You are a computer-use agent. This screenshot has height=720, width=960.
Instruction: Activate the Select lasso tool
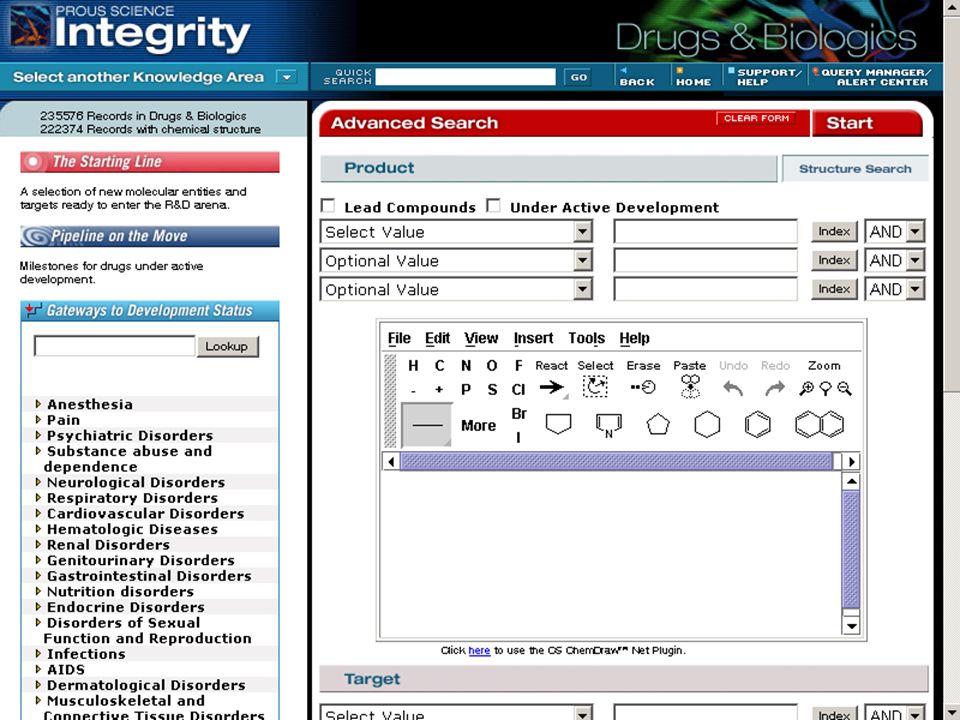coord(595,387)
